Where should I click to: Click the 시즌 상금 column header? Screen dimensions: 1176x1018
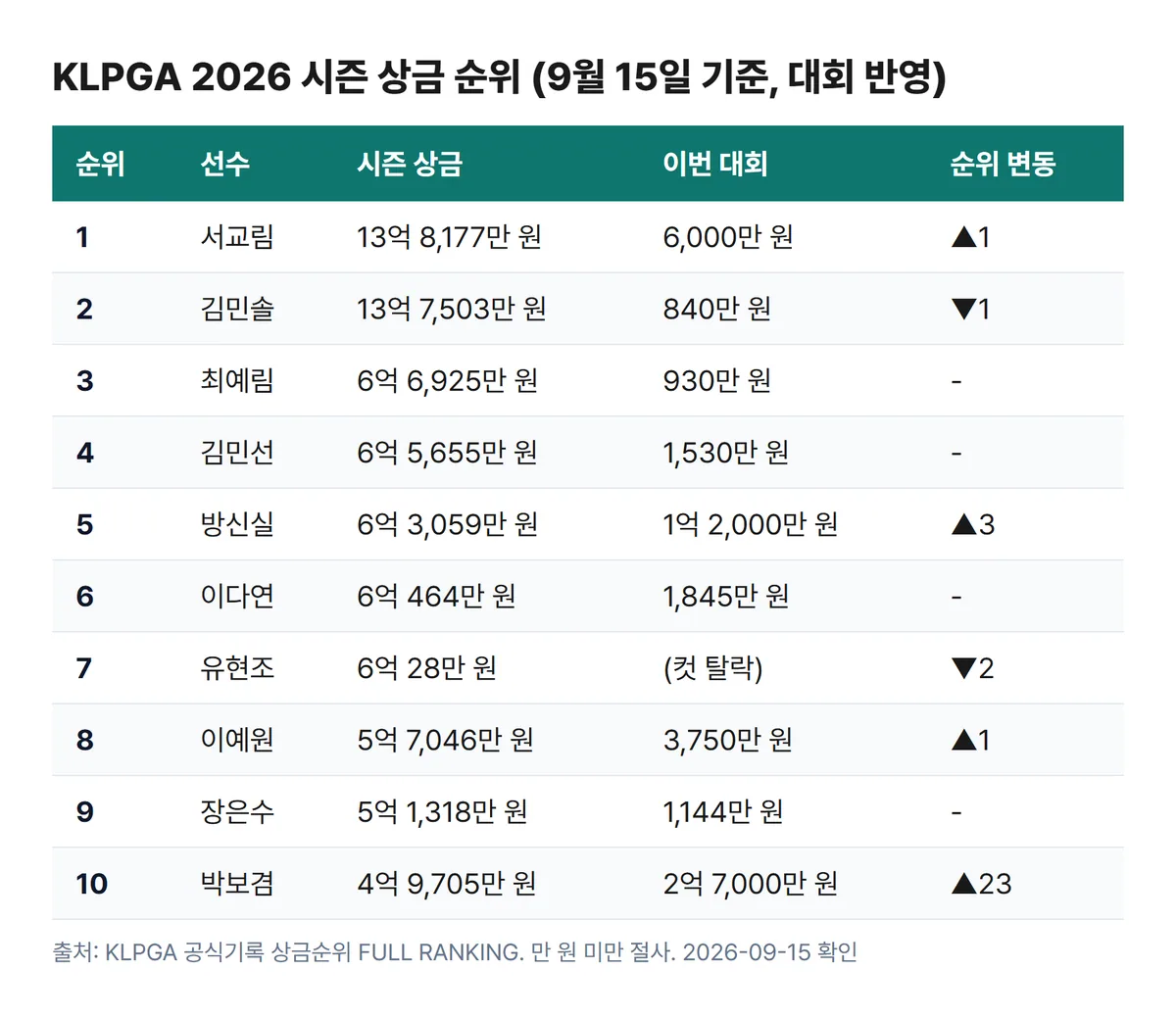tap(410, 164)
